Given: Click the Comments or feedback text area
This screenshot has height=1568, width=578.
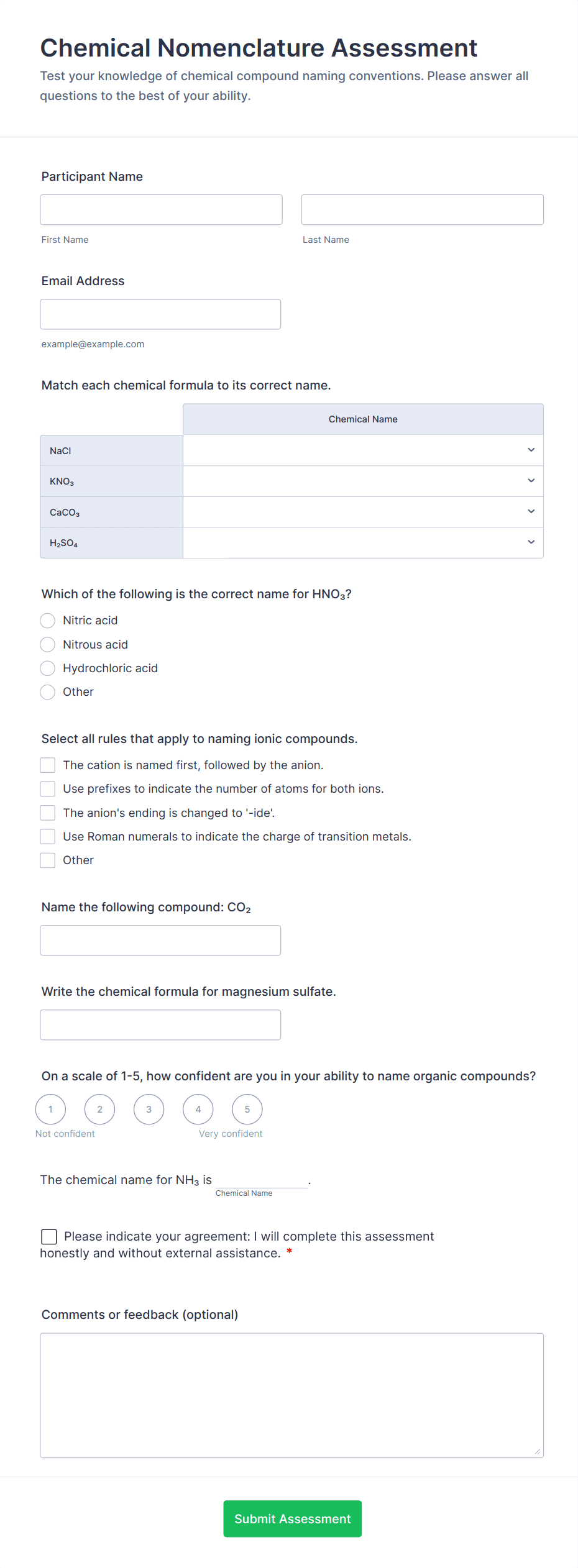Looking at the screenshot, I should pos(291,1395).
